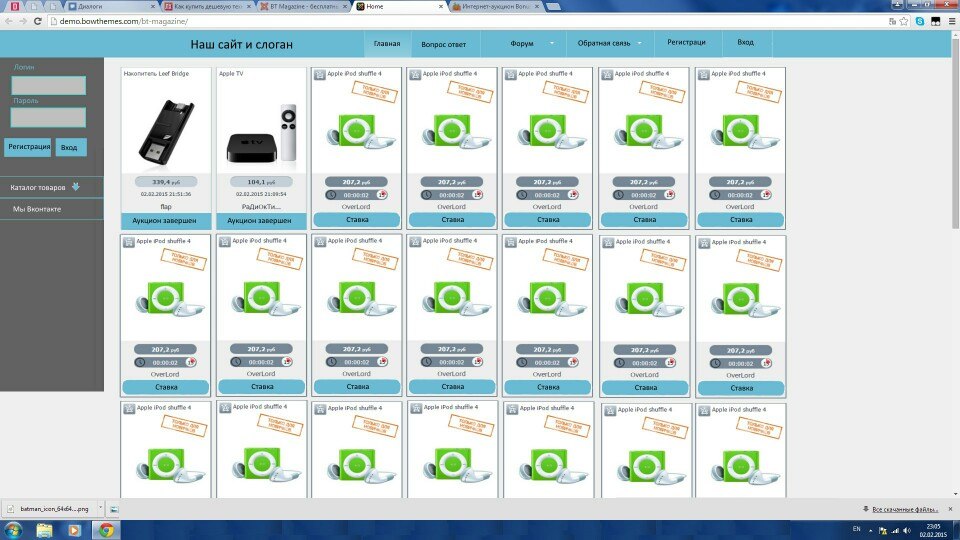Open the Skype extension icon

(920, 21)
